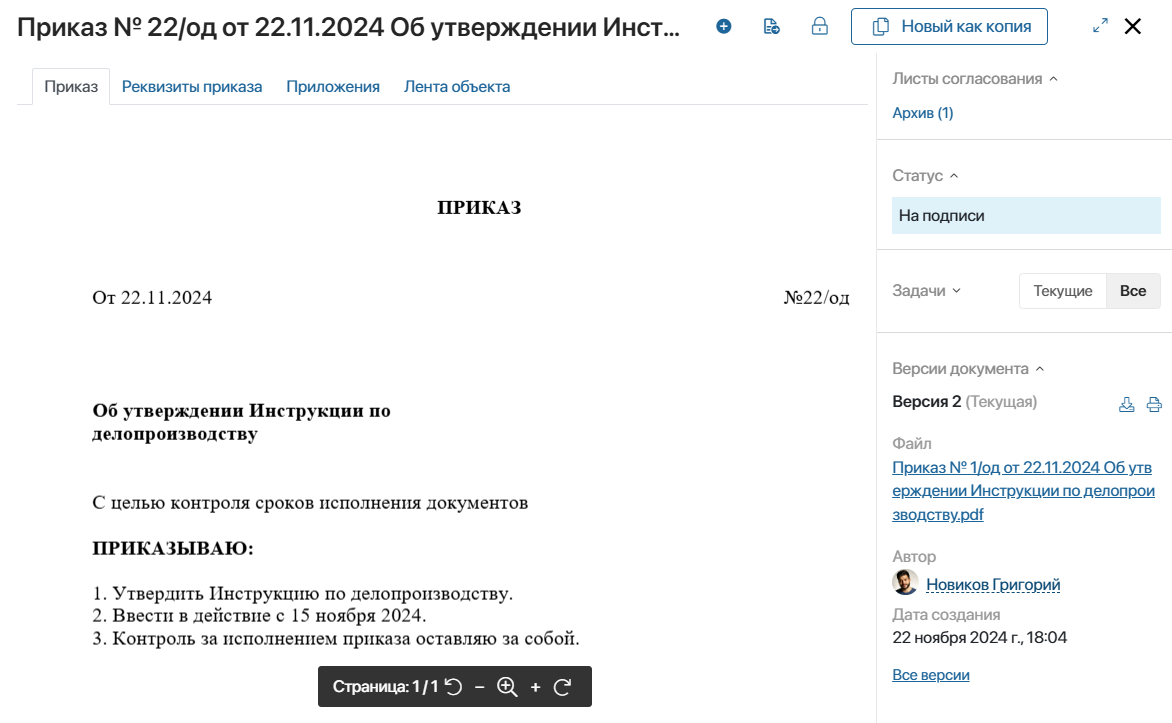Image resolution: width=1172 pixels, height=723 pixels.
Task: Close the order document window
Action: pyautogui.click(x=1133, y=26)
